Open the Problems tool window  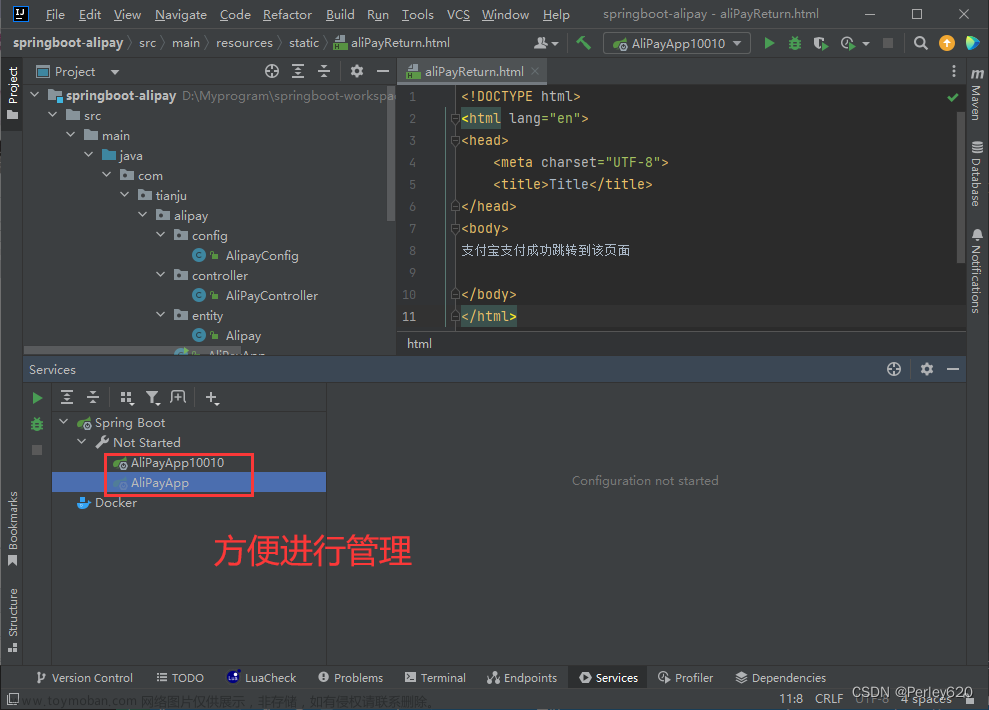351,678
